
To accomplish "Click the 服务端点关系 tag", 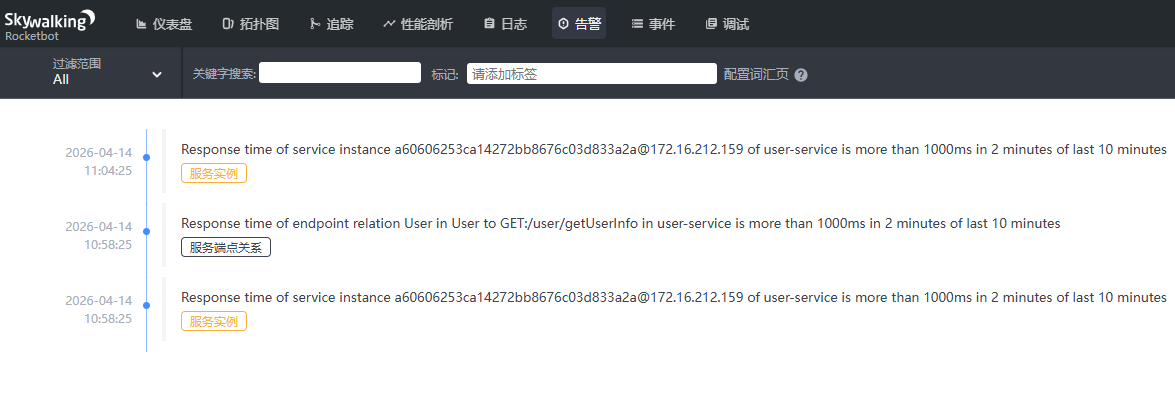I will pos(226,247).
